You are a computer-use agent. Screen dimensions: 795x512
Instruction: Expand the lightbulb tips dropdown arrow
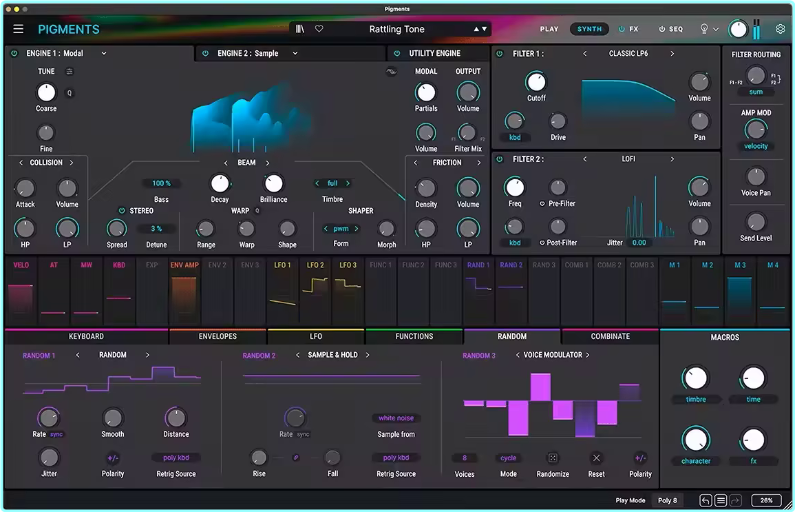click(716, 29)
